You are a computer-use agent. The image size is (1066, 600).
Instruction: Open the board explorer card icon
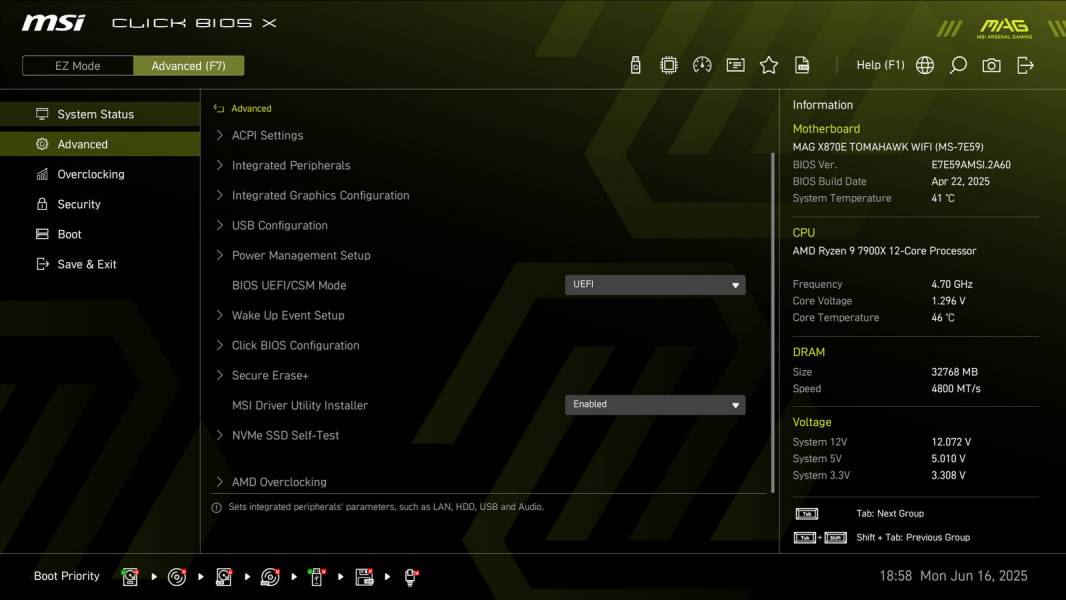click(x=735, y=65)
